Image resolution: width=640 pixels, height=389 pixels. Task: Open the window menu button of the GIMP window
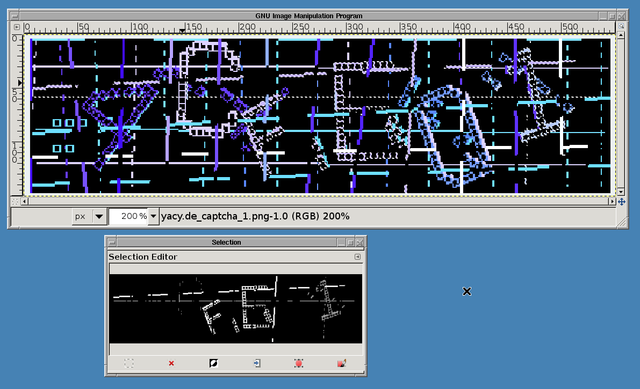pyautogui.click(x=15, y=16)
